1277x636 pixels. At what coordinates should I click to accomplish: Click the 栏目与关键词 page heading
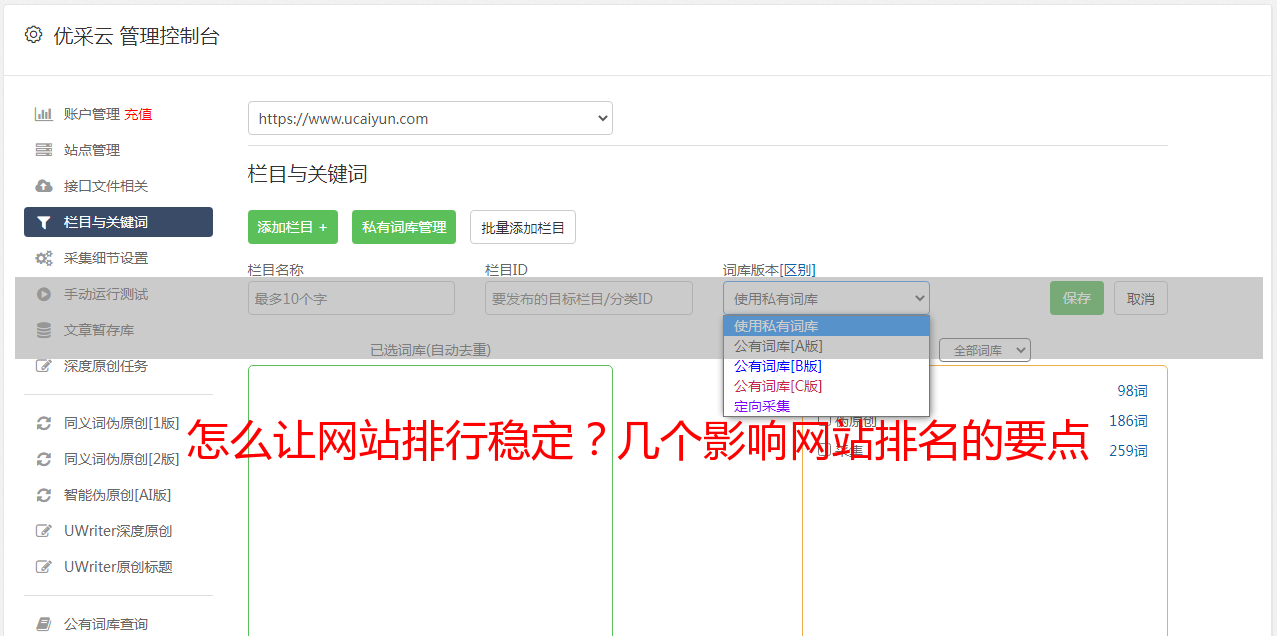[307, 174]
